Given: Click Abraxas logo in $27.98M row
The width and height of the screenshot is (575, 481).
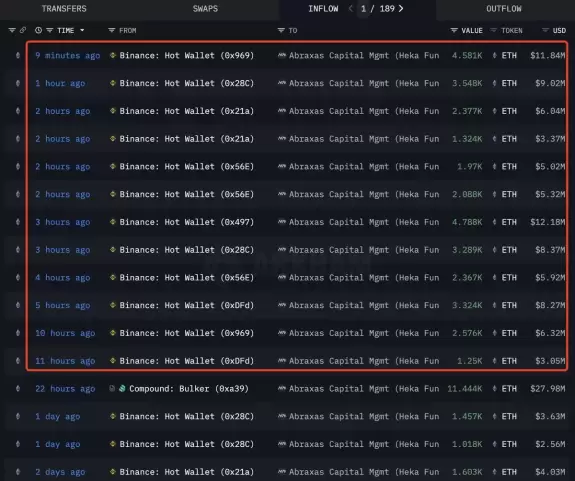Looking at the screenshot, I should [x=282, y=389].
